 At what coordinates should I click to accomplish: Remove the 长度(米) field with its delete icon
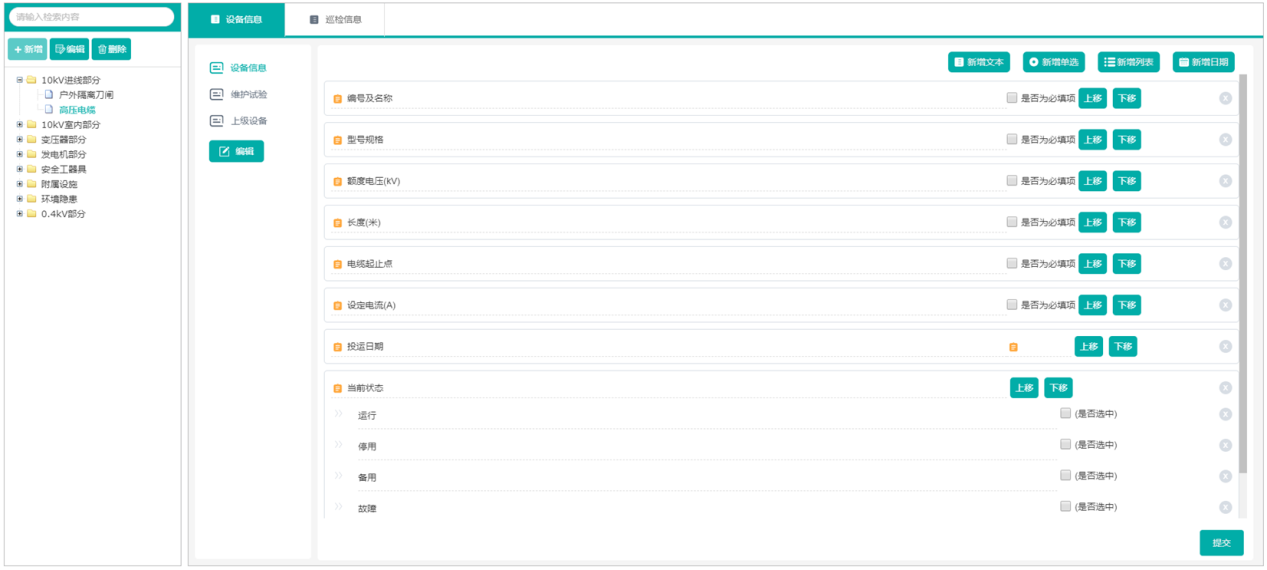point(1225,222)
